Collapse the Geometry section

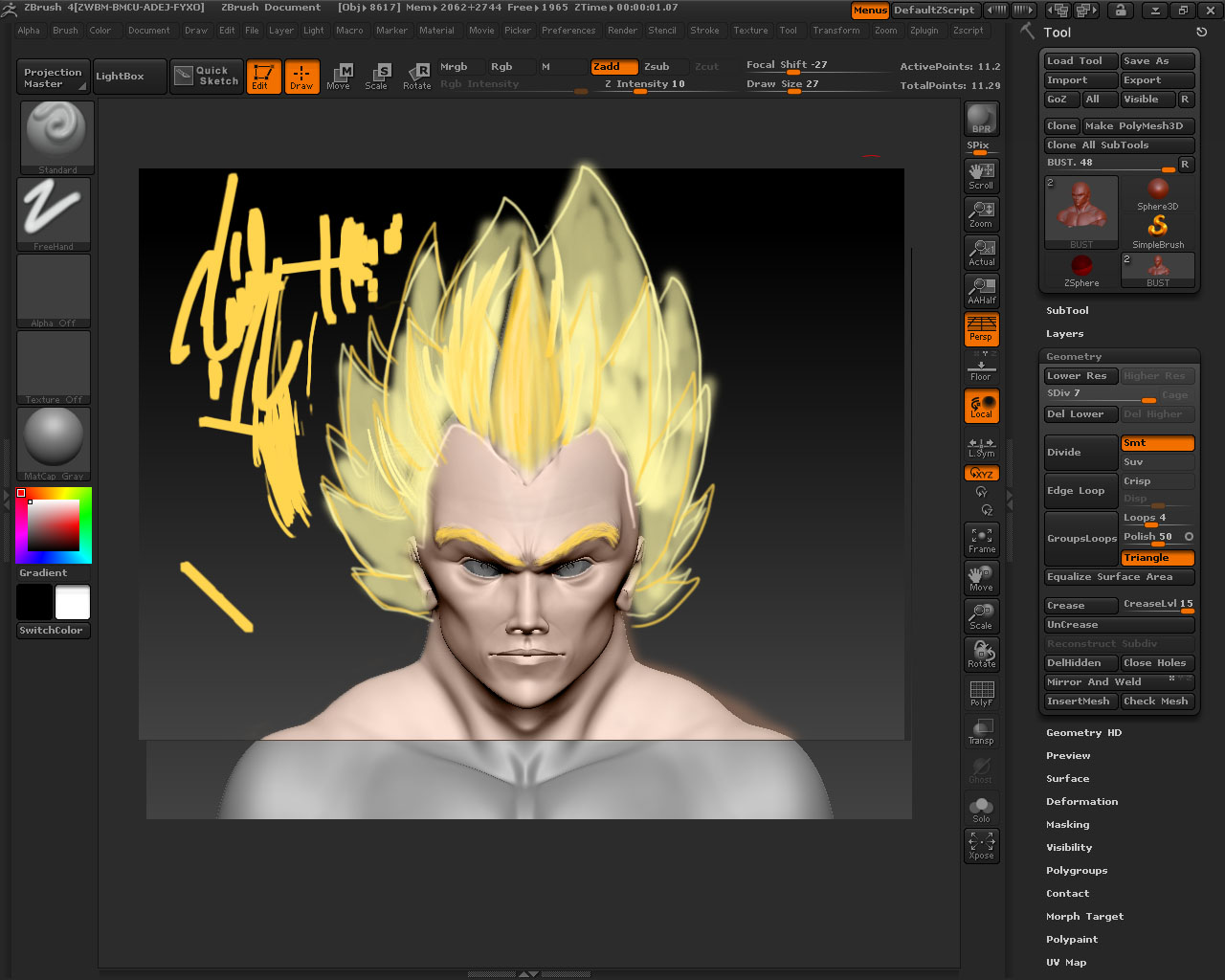1073,357
